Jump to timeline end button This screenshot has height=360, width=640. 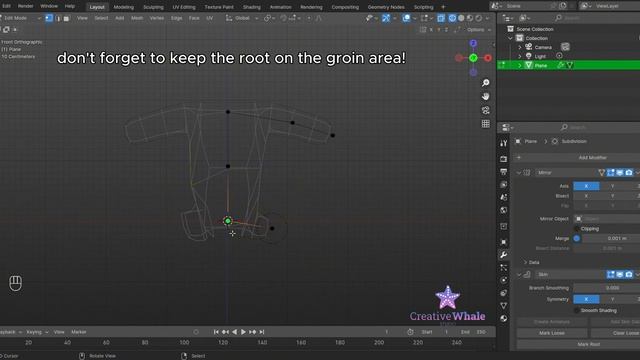click(262, 332)
